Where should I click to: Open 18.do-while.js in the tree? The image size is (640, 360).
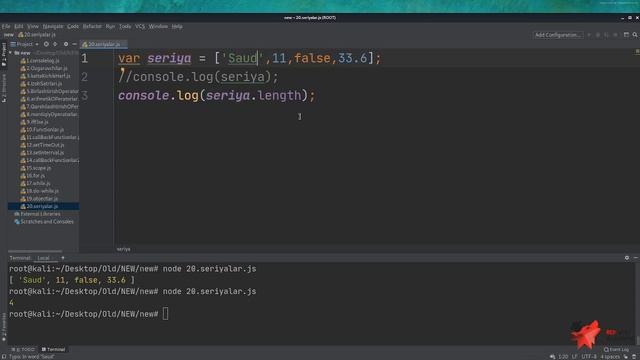pos(40,191)
